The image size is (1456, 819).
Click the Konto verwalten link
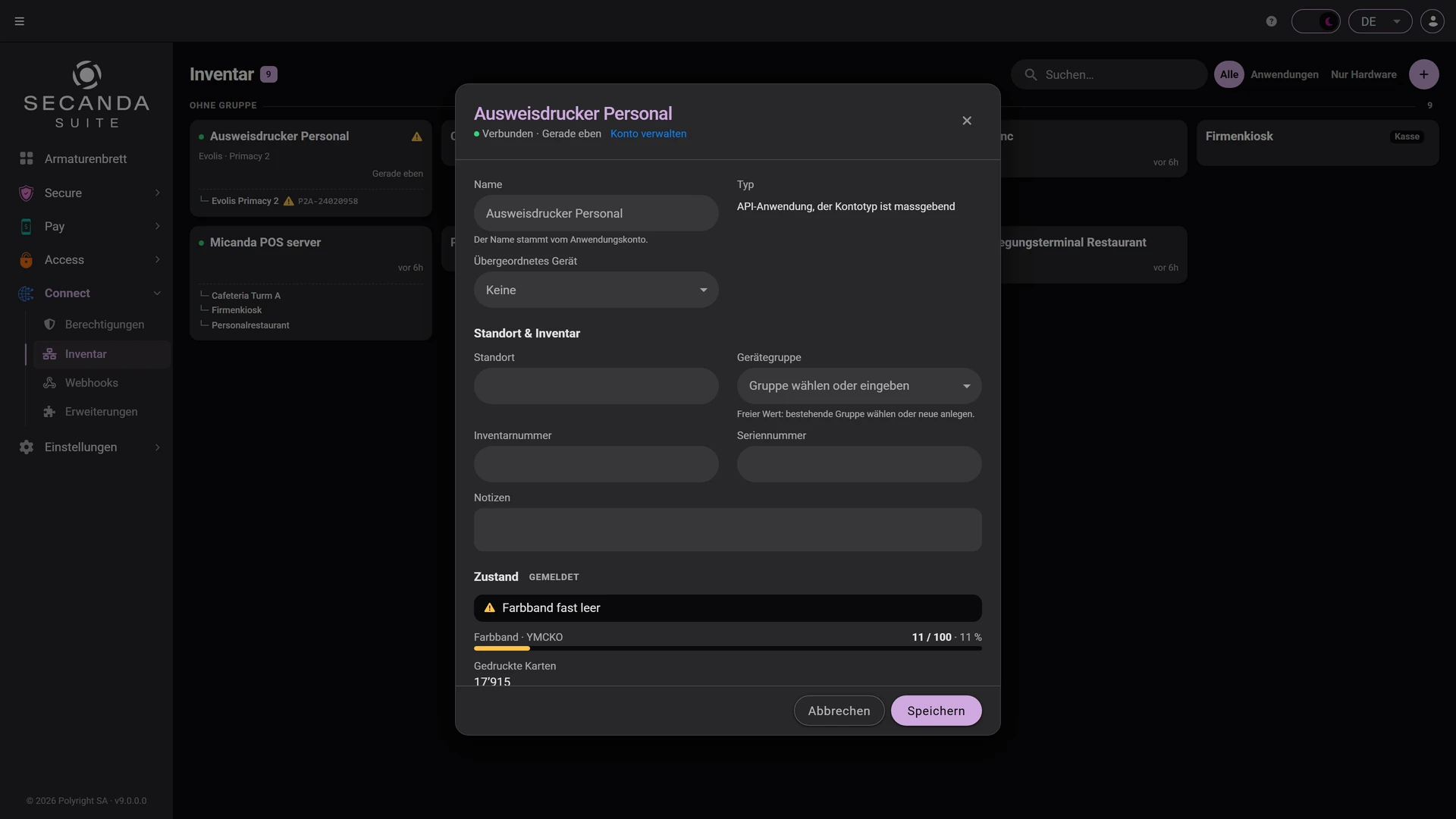[648, 133]
